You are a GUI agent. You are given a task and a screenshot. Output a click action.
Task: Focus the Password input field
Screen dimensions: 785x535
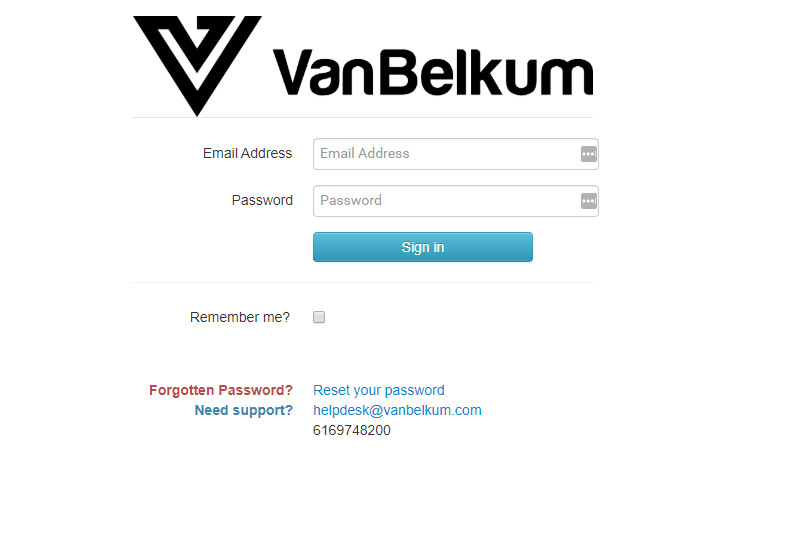tap(456, 201)
